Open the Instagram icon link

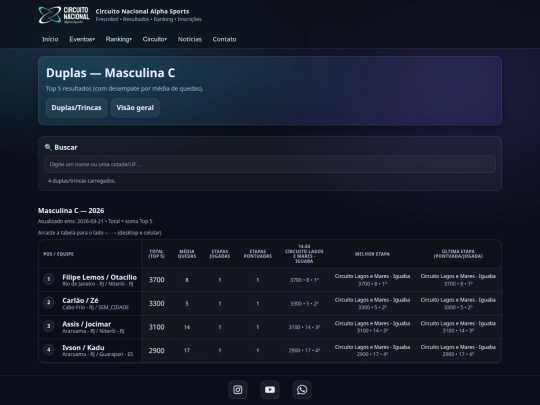point(238,390)
